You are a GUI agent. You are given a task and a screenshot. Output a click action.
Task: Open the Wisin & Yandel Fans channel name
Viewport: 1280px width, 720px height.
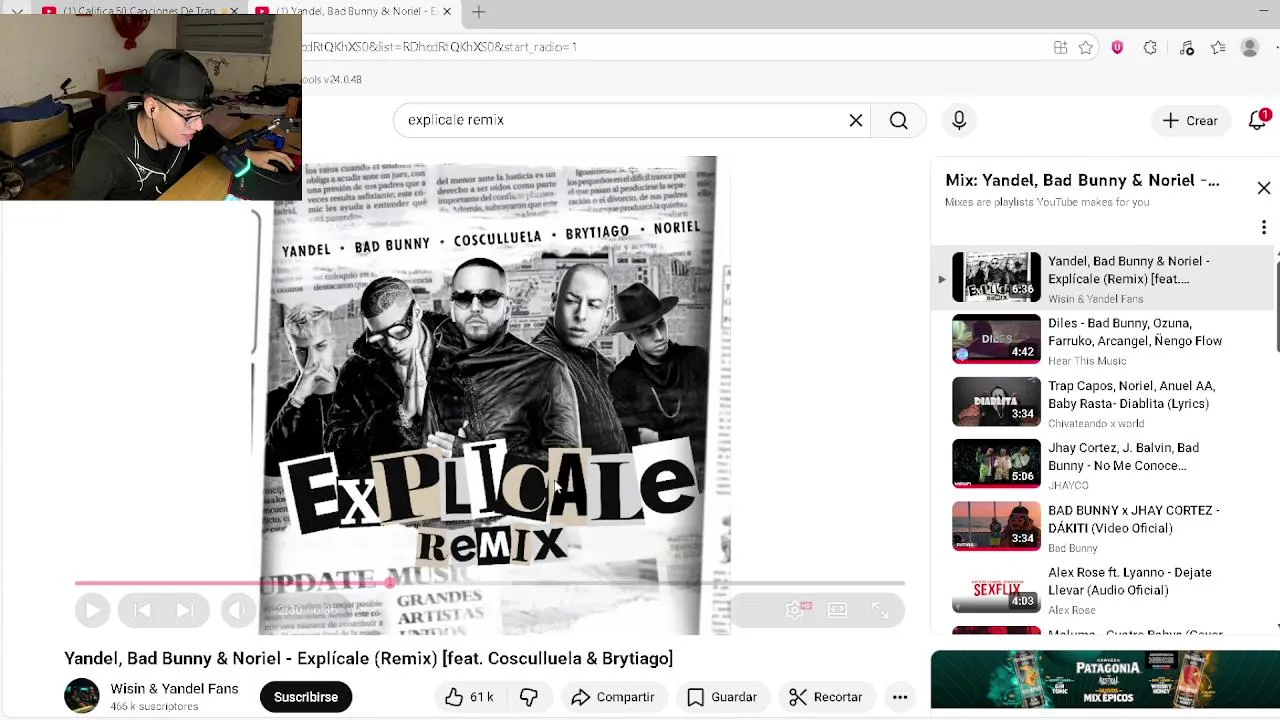point(174,689)
